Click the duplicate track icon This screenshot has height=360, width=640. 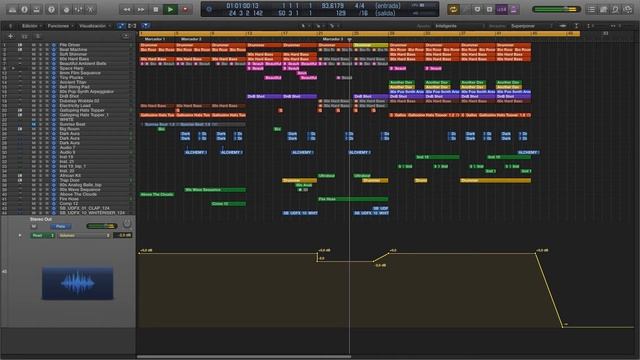(24, 36)
